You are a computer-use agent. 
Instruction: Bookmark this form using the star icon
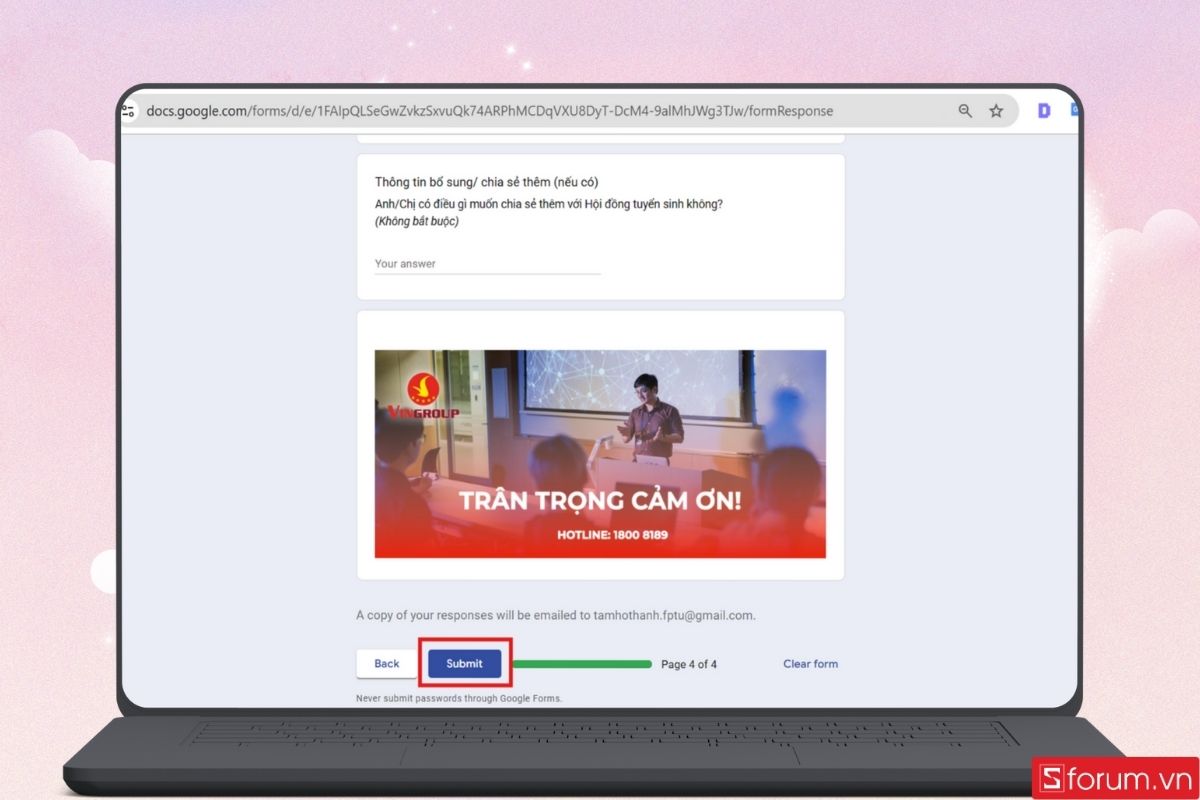[996, 111]
